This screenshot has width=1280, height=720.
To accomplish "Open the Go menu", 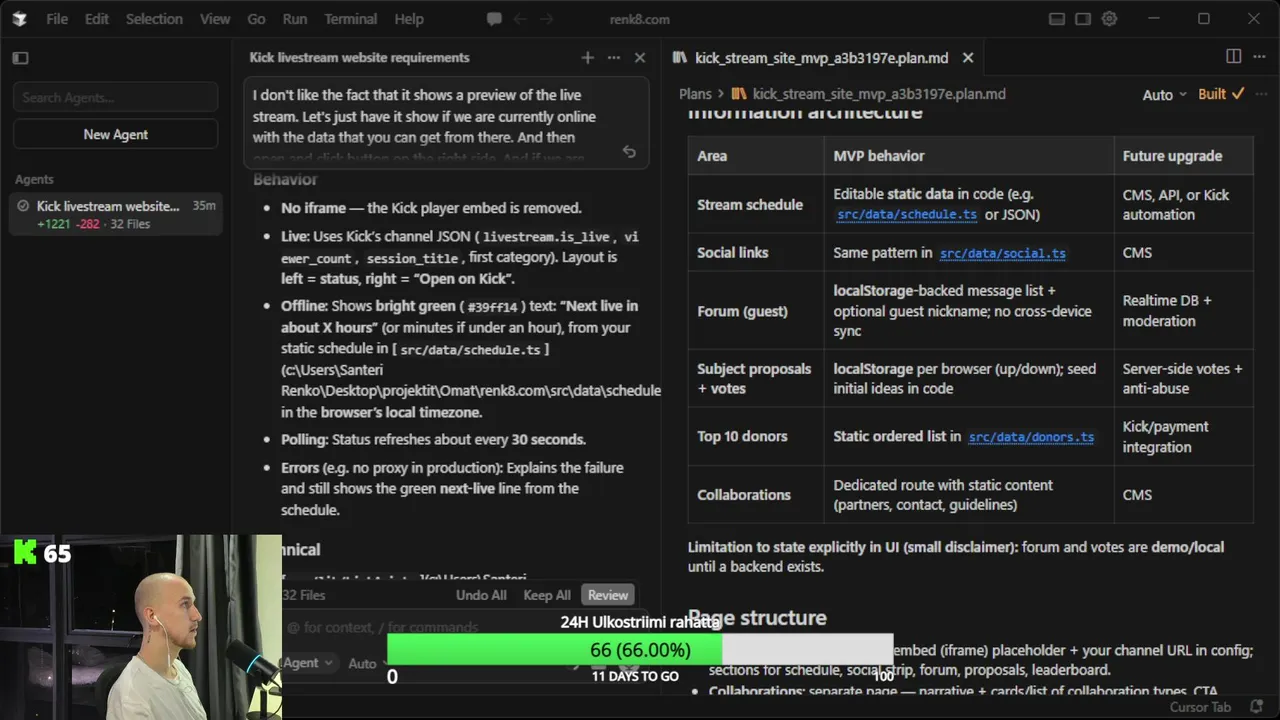I will (x=256, y=19).
